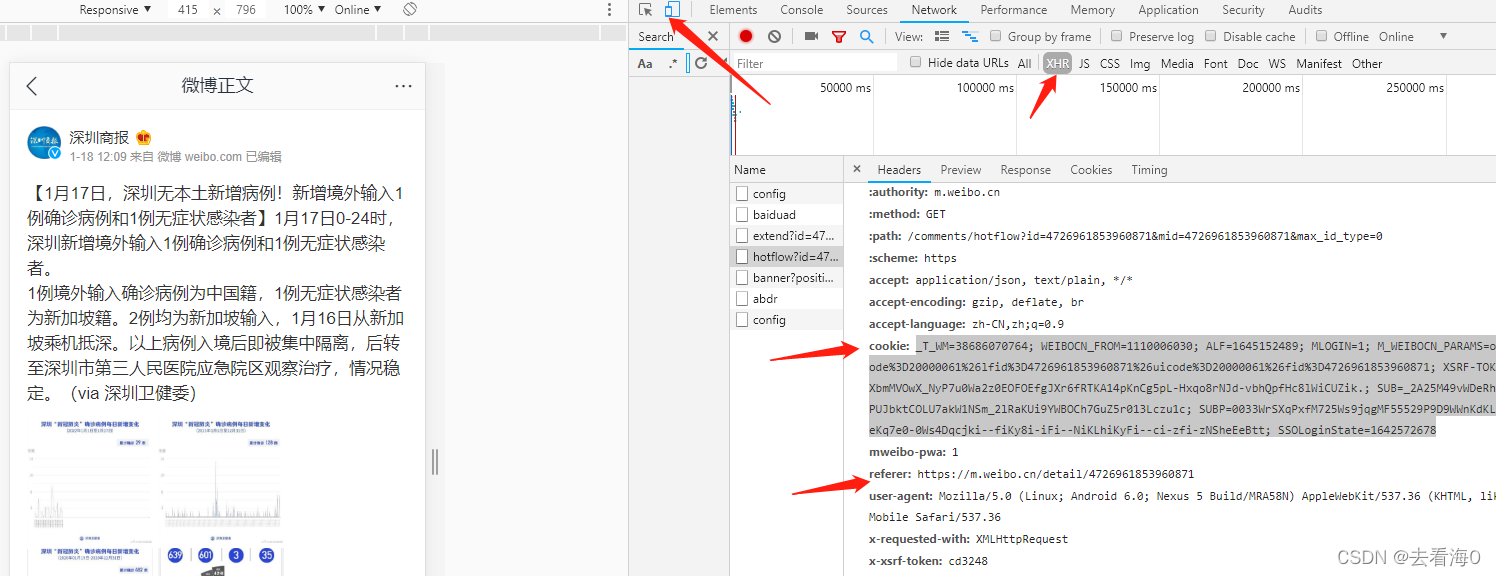Select the extend?id=47... request row

click(x=787, y=236)
